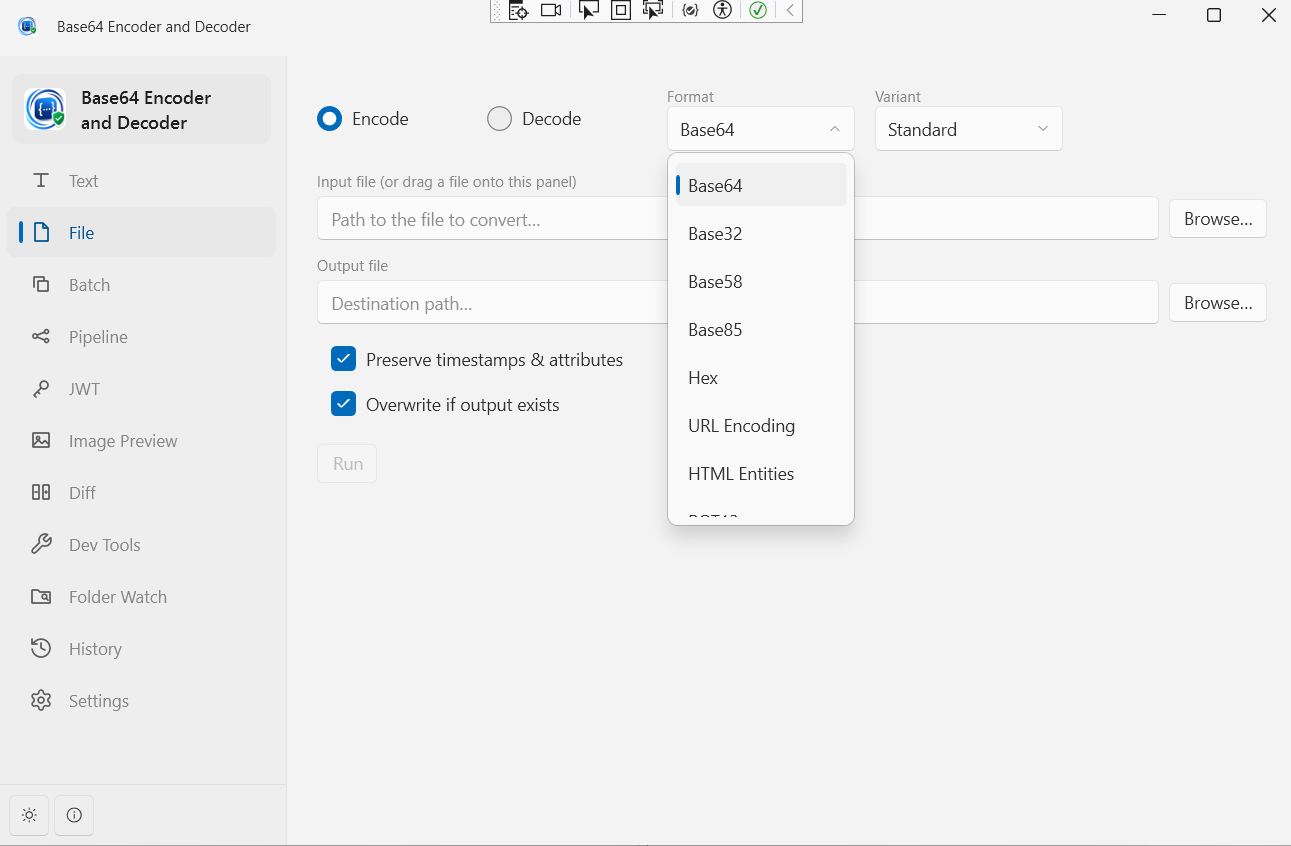Toggle the display layout adorners square icon
The image size is (1291, 846).
point(621,10)
